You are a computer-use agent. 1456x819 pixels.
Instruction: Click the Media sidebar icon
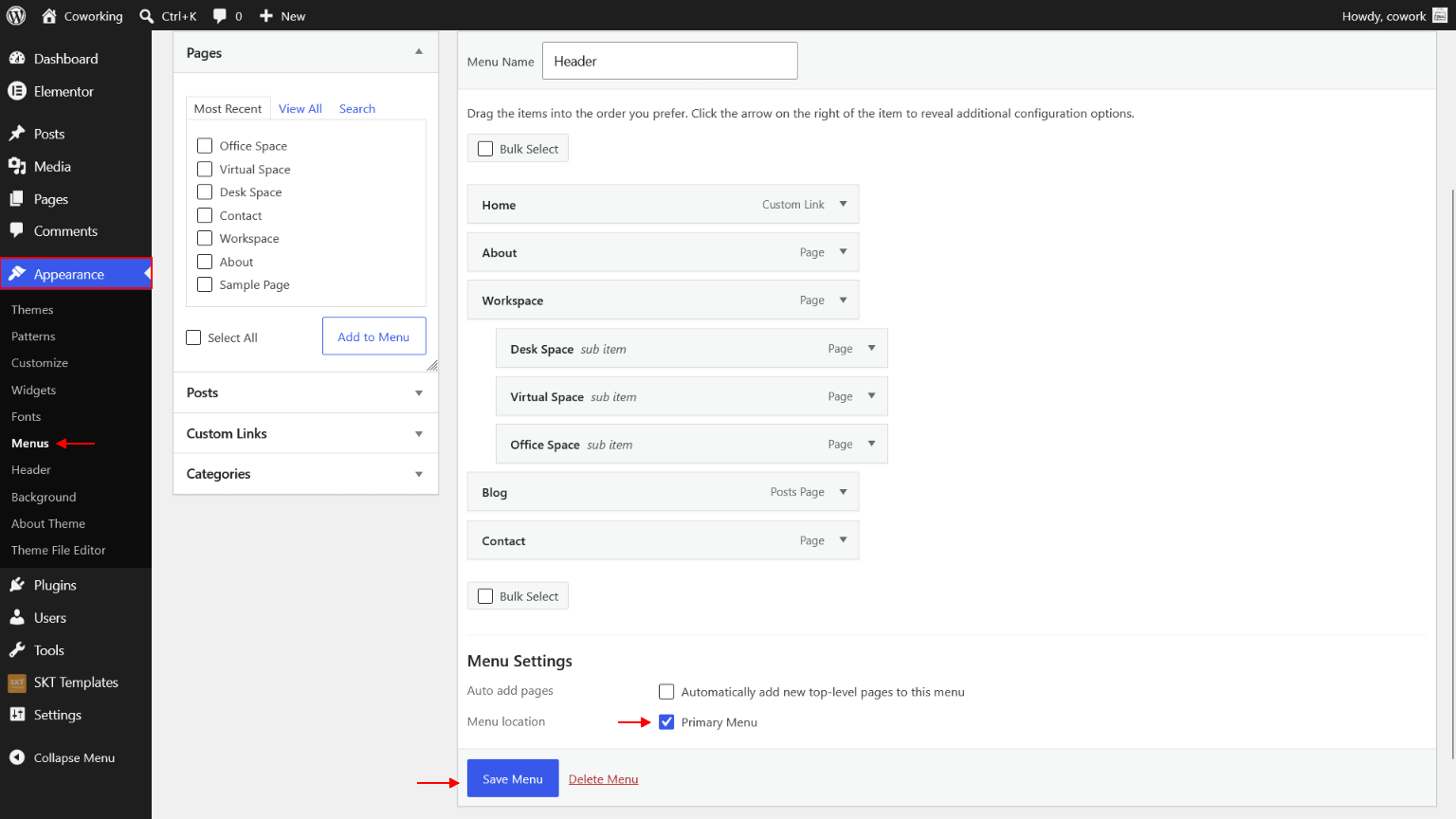tap(17, 167)
